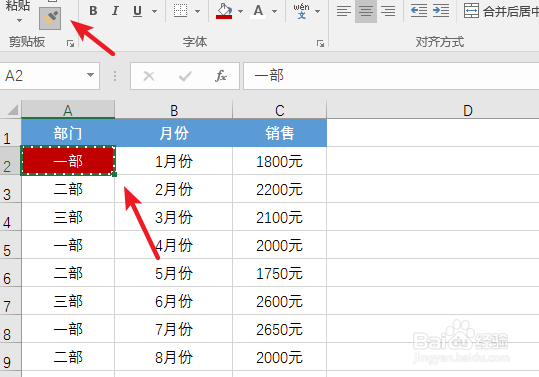Select cell 二部 in row 3
Screen dimensions: 539x377
pos(68,189)
